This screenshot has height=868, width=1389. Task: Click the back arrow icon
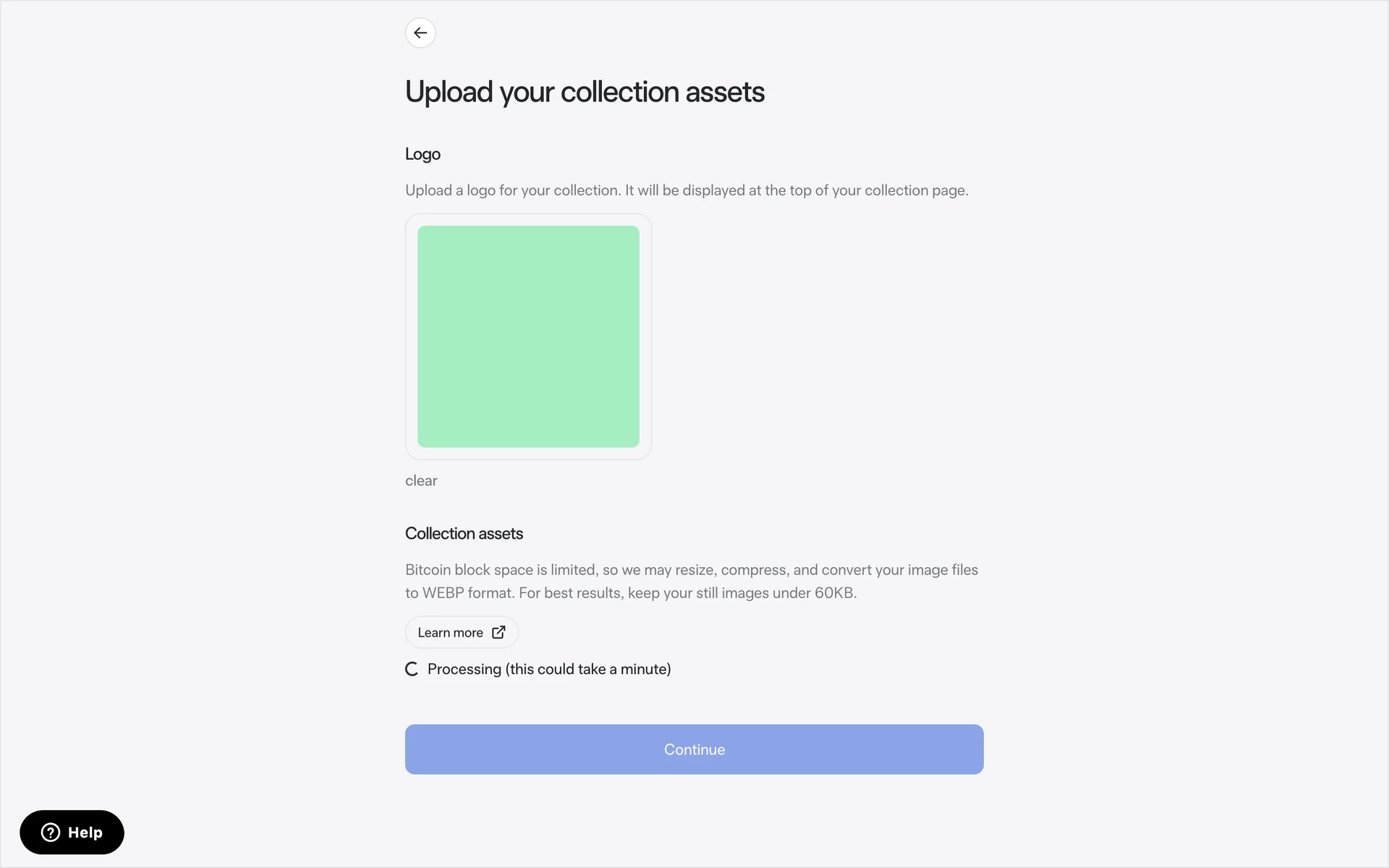pyautogui.click(x=420, y=33)
